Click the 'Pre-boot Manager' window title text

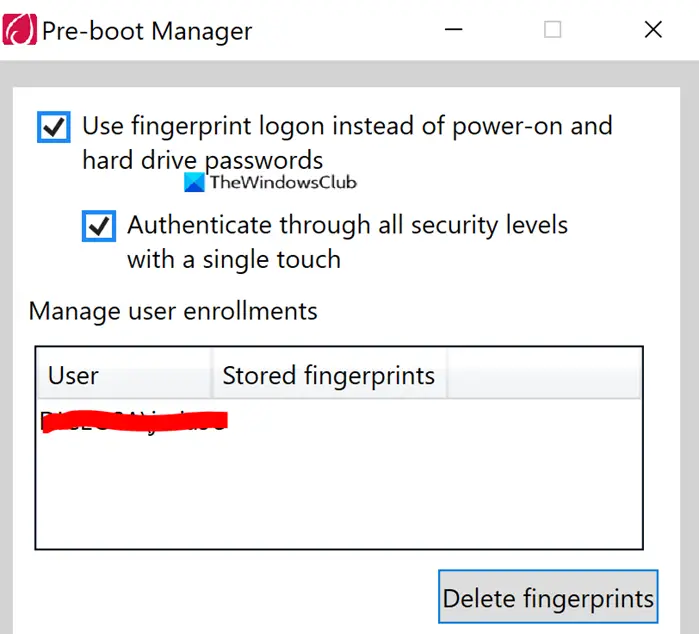[x=147, y=31]
